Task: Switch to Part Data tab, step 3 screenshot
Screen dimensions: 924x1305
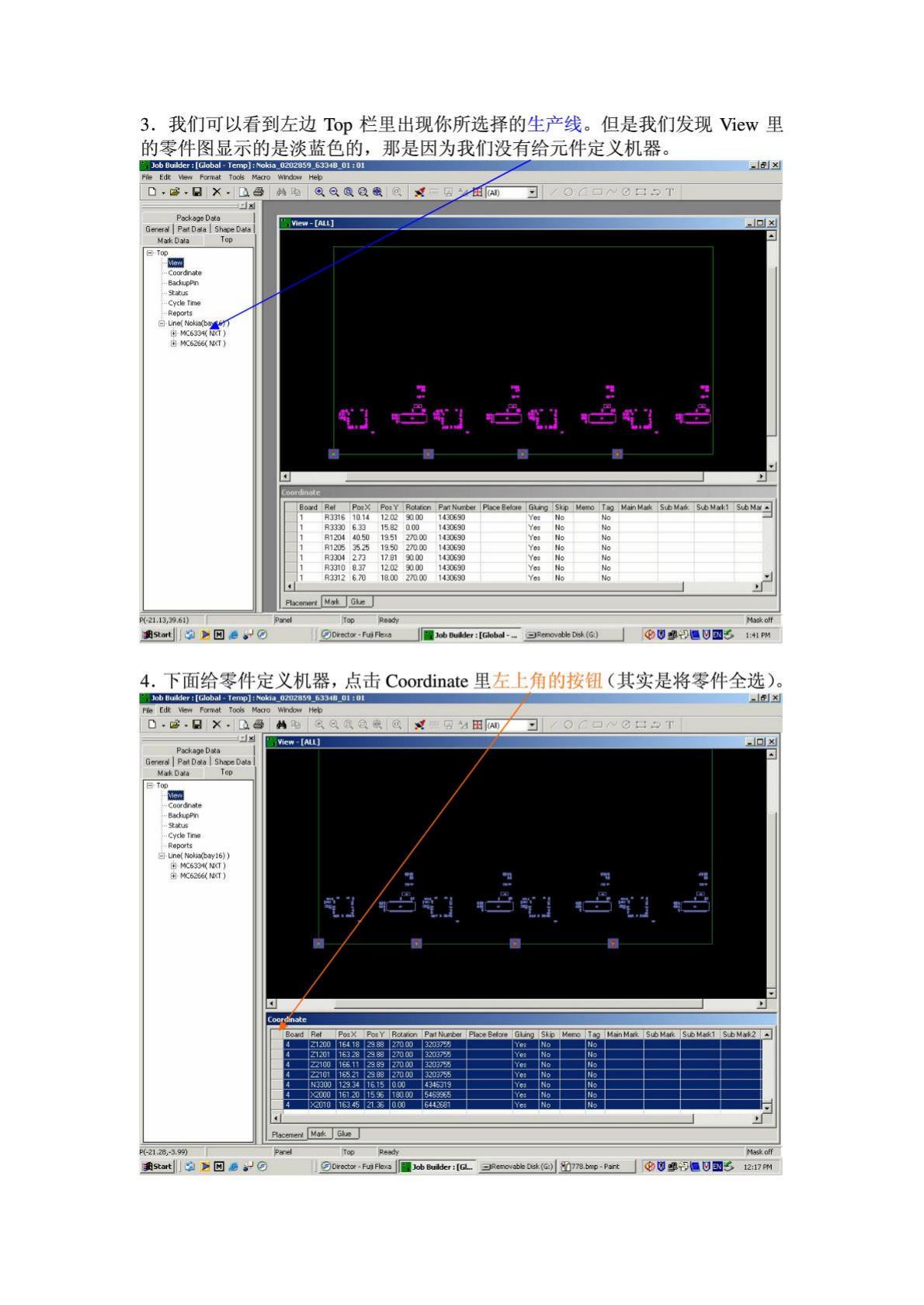Action: pos(192,229)
